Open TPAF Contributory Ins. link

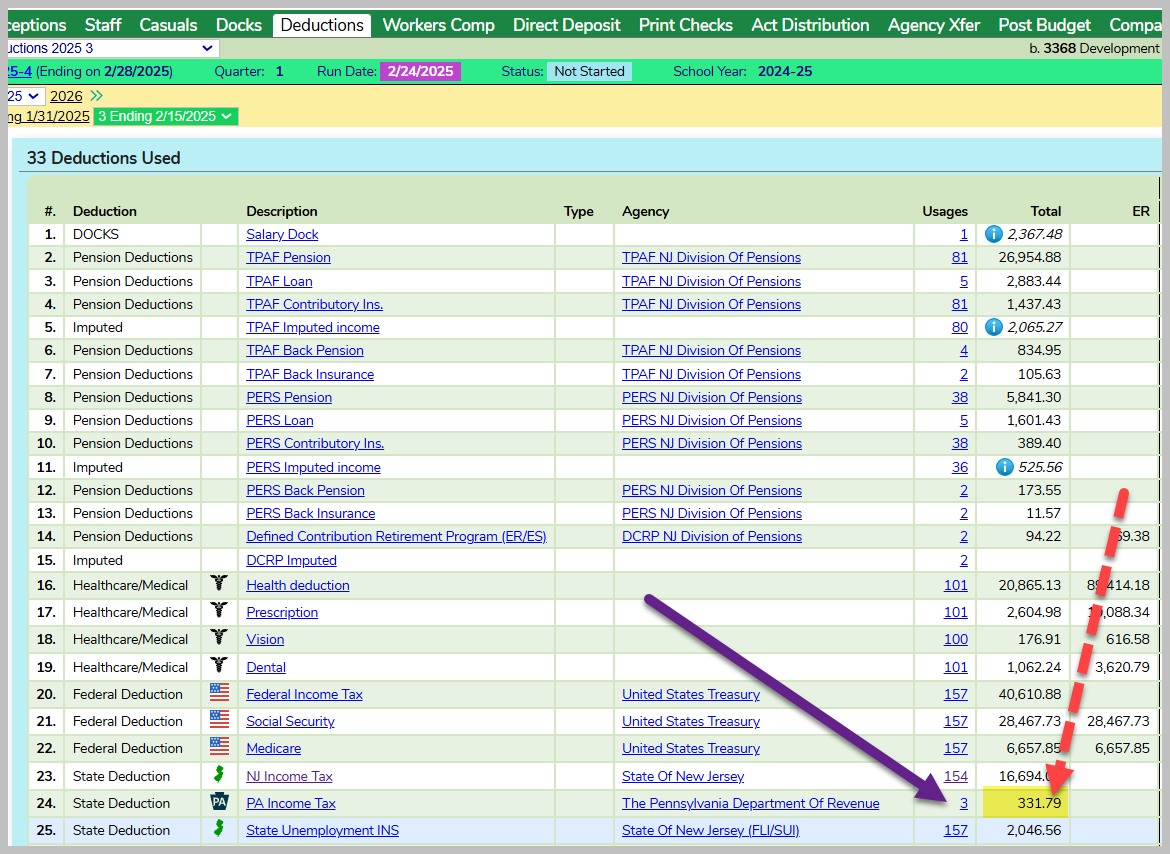click(314, 304)
